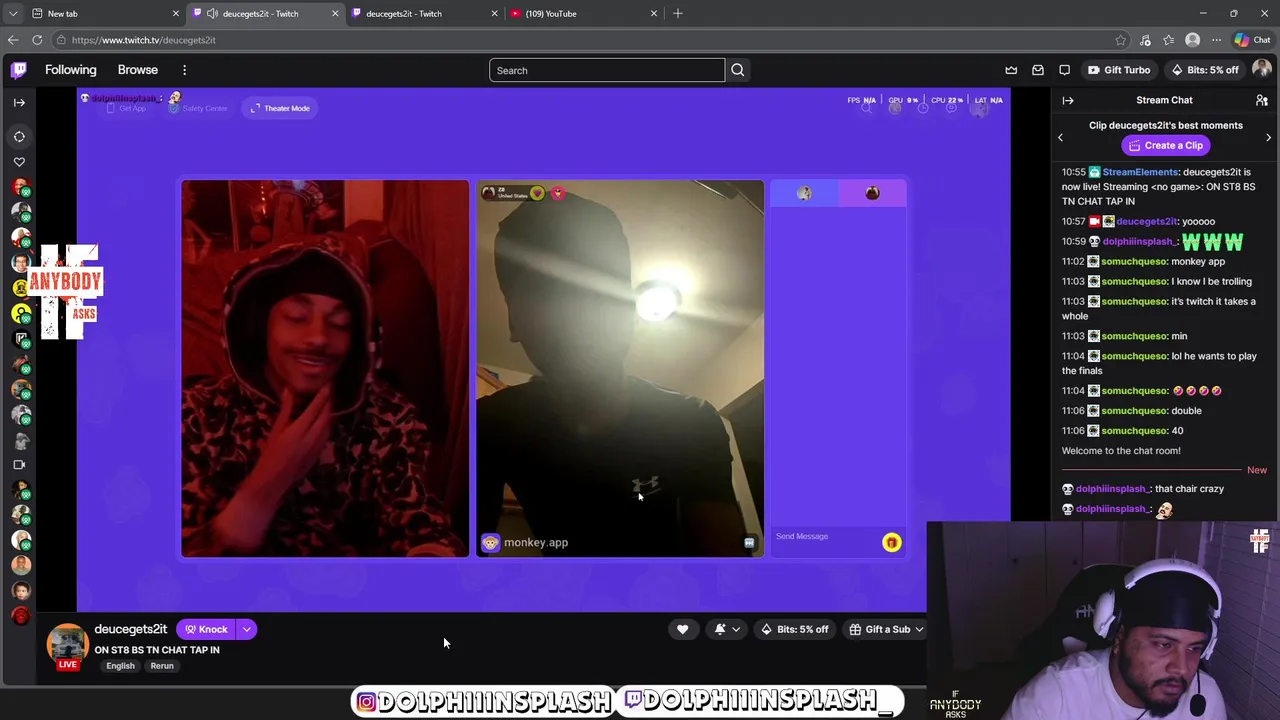
Task: Click the Theater Mode button in stream
Action: 280,108
